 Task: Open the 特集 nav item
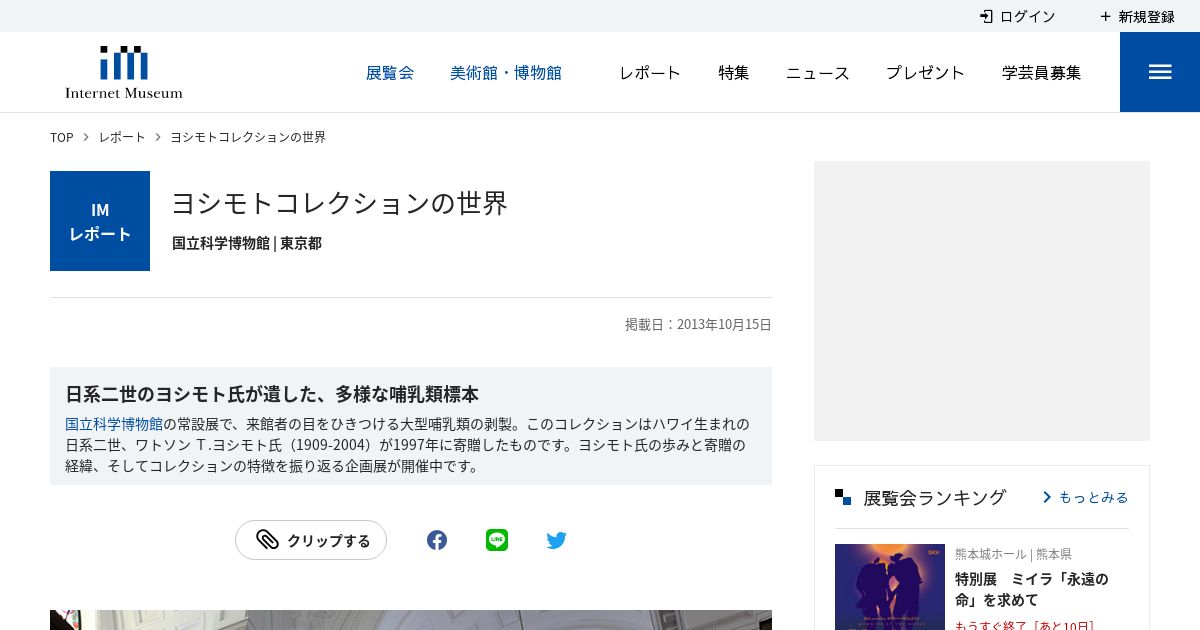[734, 72]
